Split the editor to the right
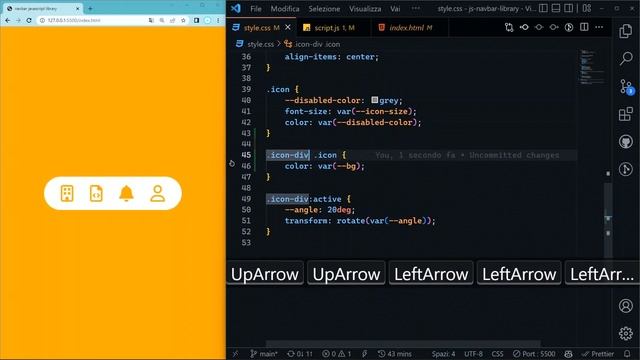The height and width of the screenshot is (360, 640). [584, 27]
